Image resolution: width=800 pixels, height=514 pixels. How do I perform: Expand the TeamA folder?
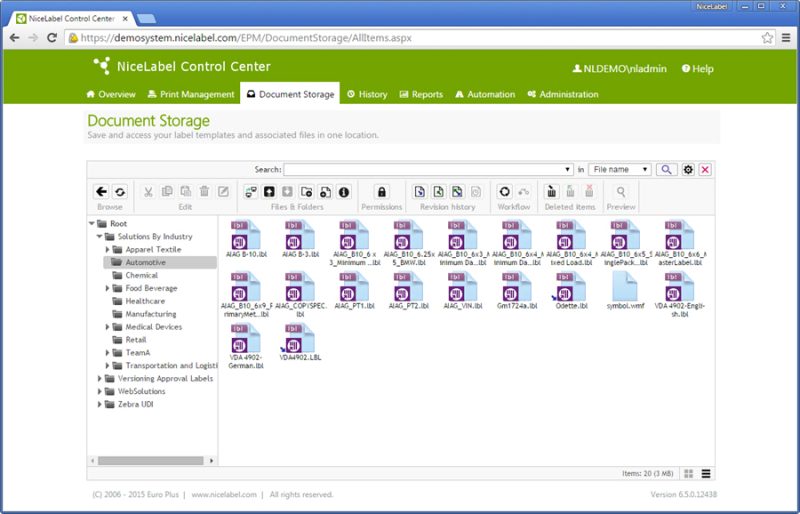[x=107, y=353]
